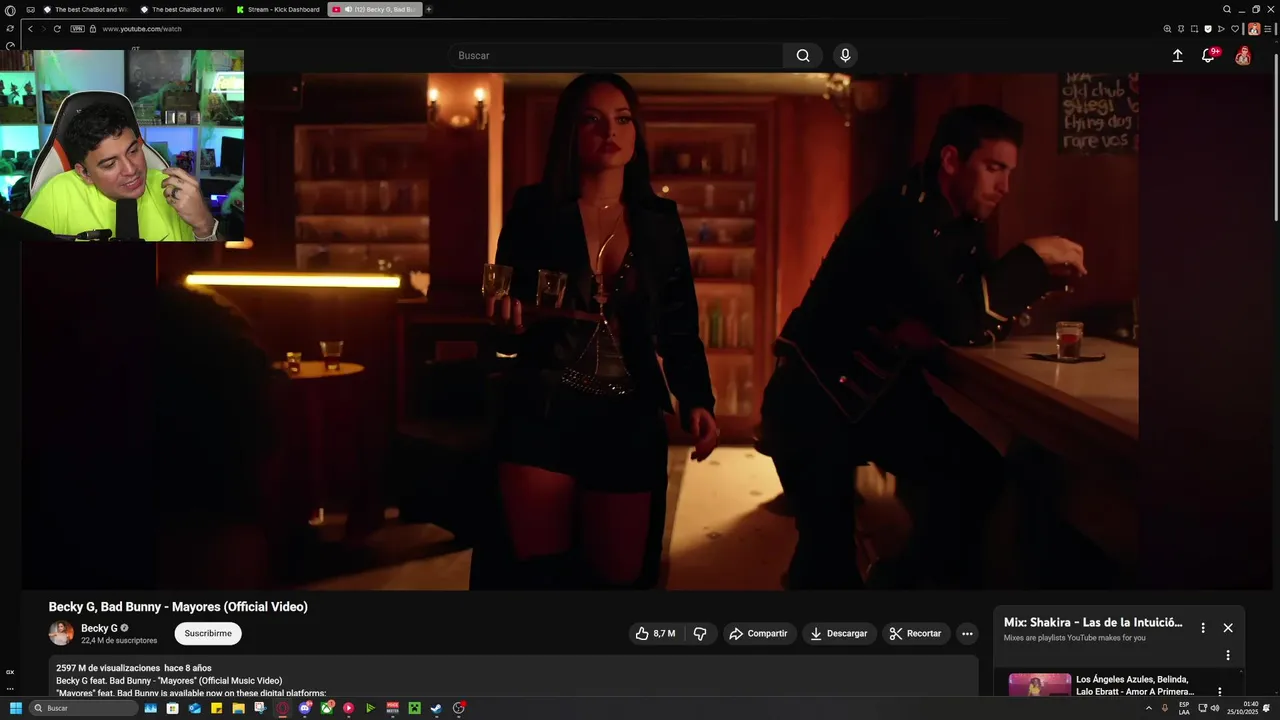
Task: Click the youtube.com address bar URL
Action: 142,29
